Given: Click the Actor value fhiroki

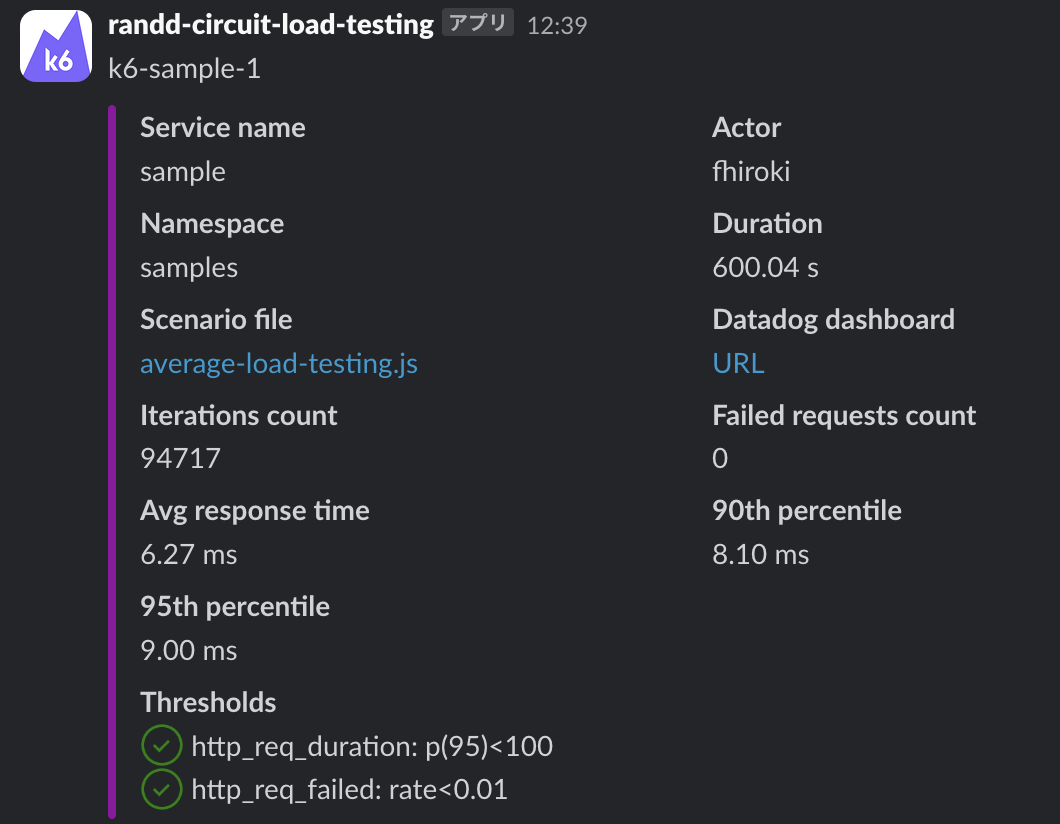Looking at the screenshot, I should tap(751, 172).
